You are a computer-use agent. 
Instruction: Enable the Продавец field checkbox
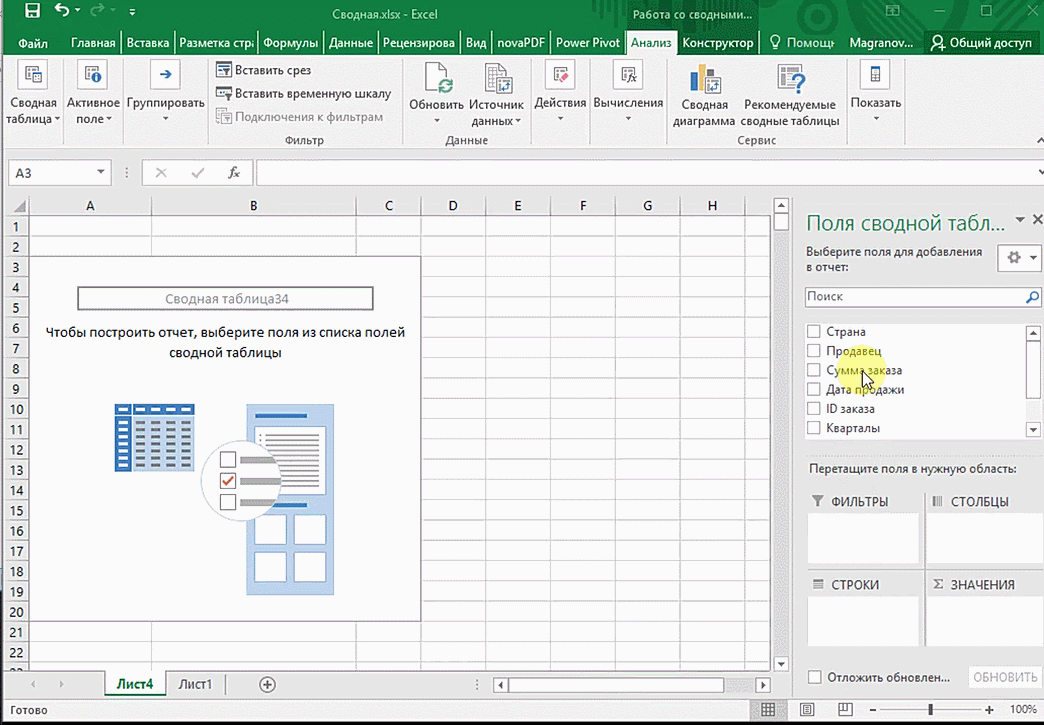[814, 351]
